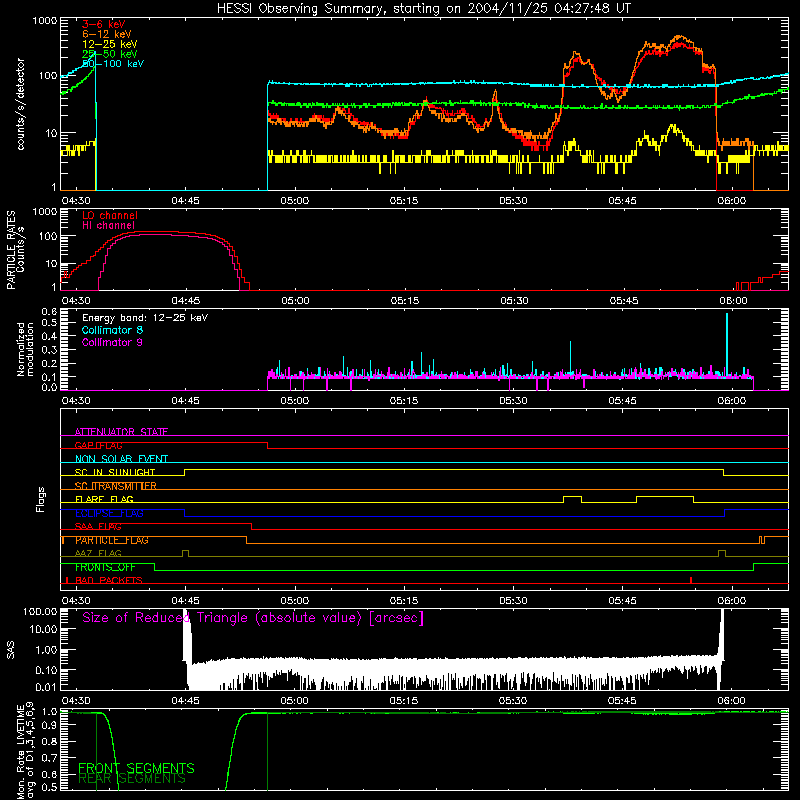The height and width of the screenshot is (800, 800).
Task: Click the Mon. Rate LIVETIME axis label
Action: tap(26, 752)
